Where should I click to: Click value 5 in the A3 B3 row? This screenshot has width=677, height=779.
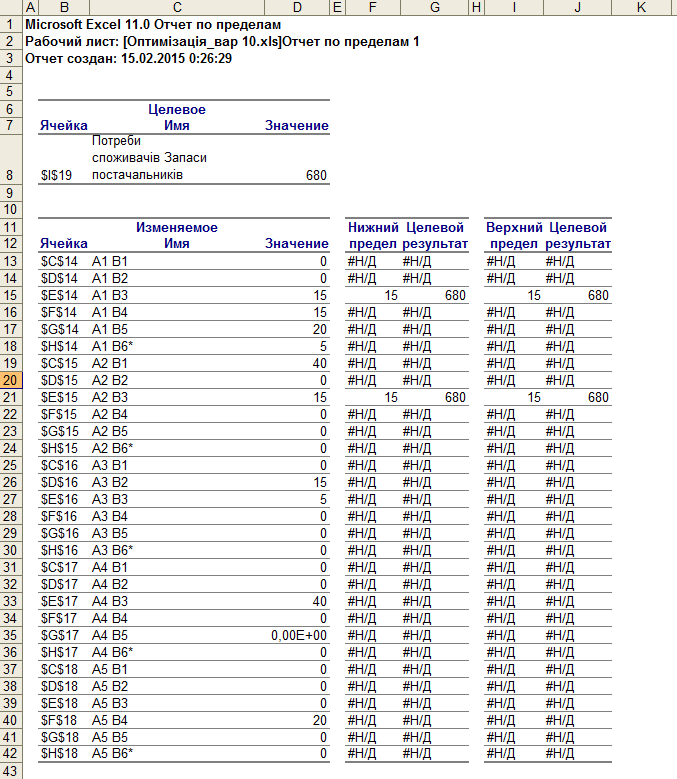click(323, 499)
